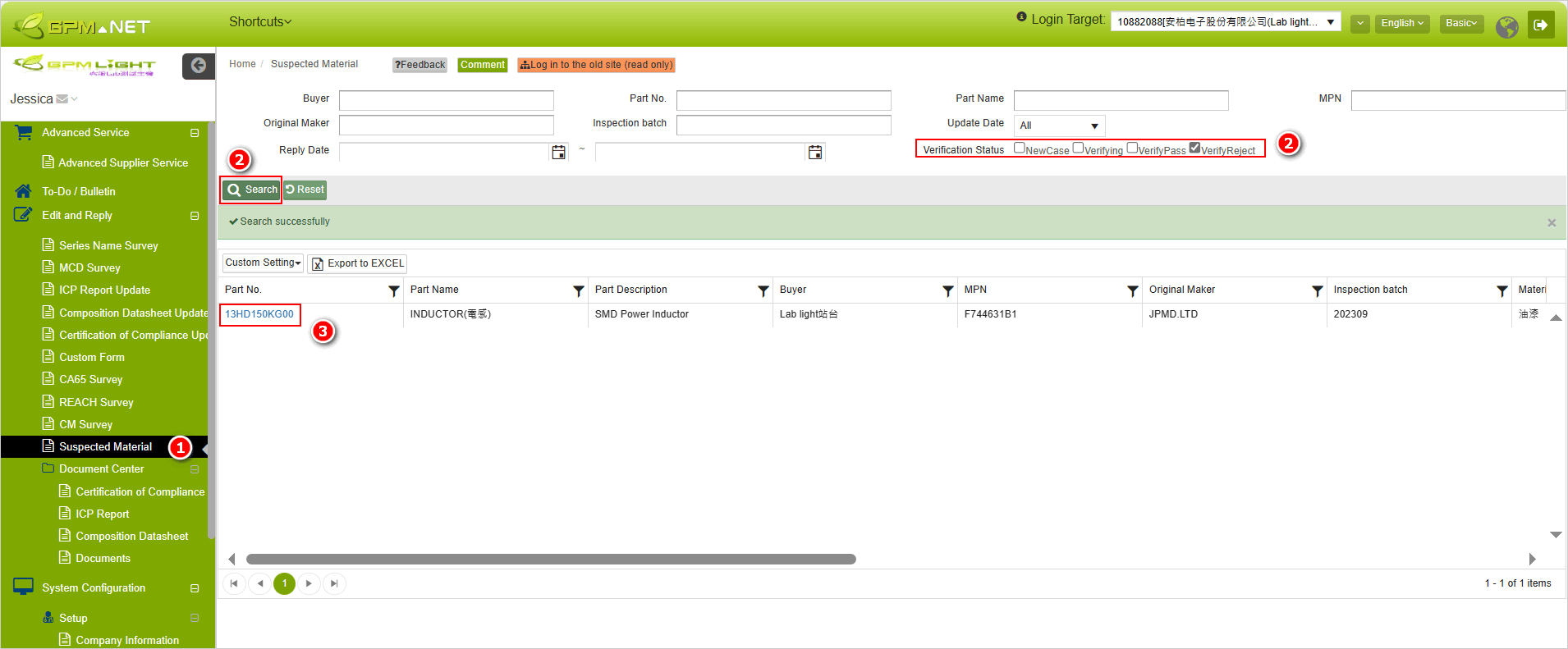This screenshot has height=649, width=1568.
Task: Open part number 13HD150KG00 link
Action: 259,314
